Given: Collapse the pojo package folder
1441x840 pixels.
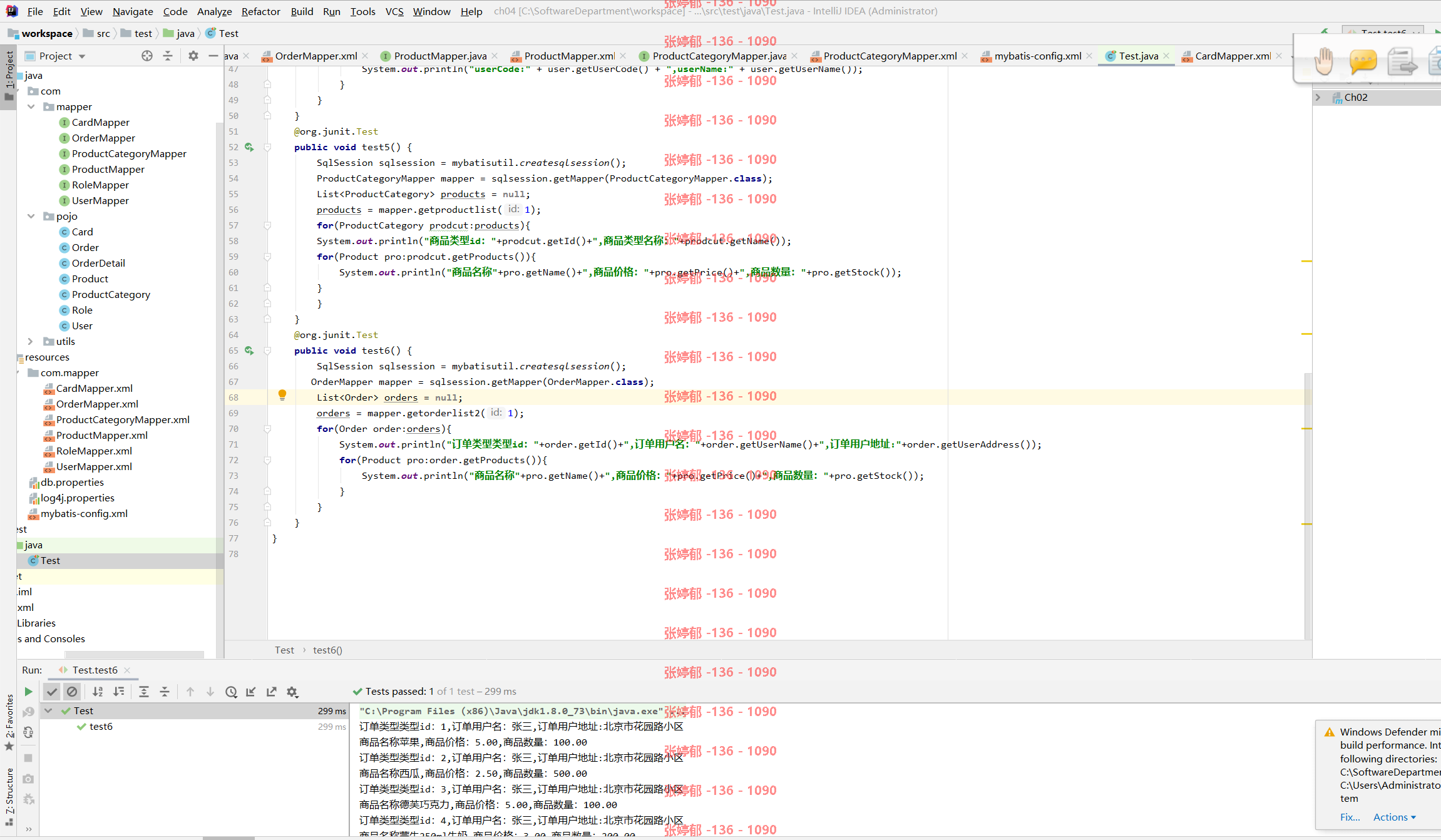Looking at the screenshot, I should (31, 217).
